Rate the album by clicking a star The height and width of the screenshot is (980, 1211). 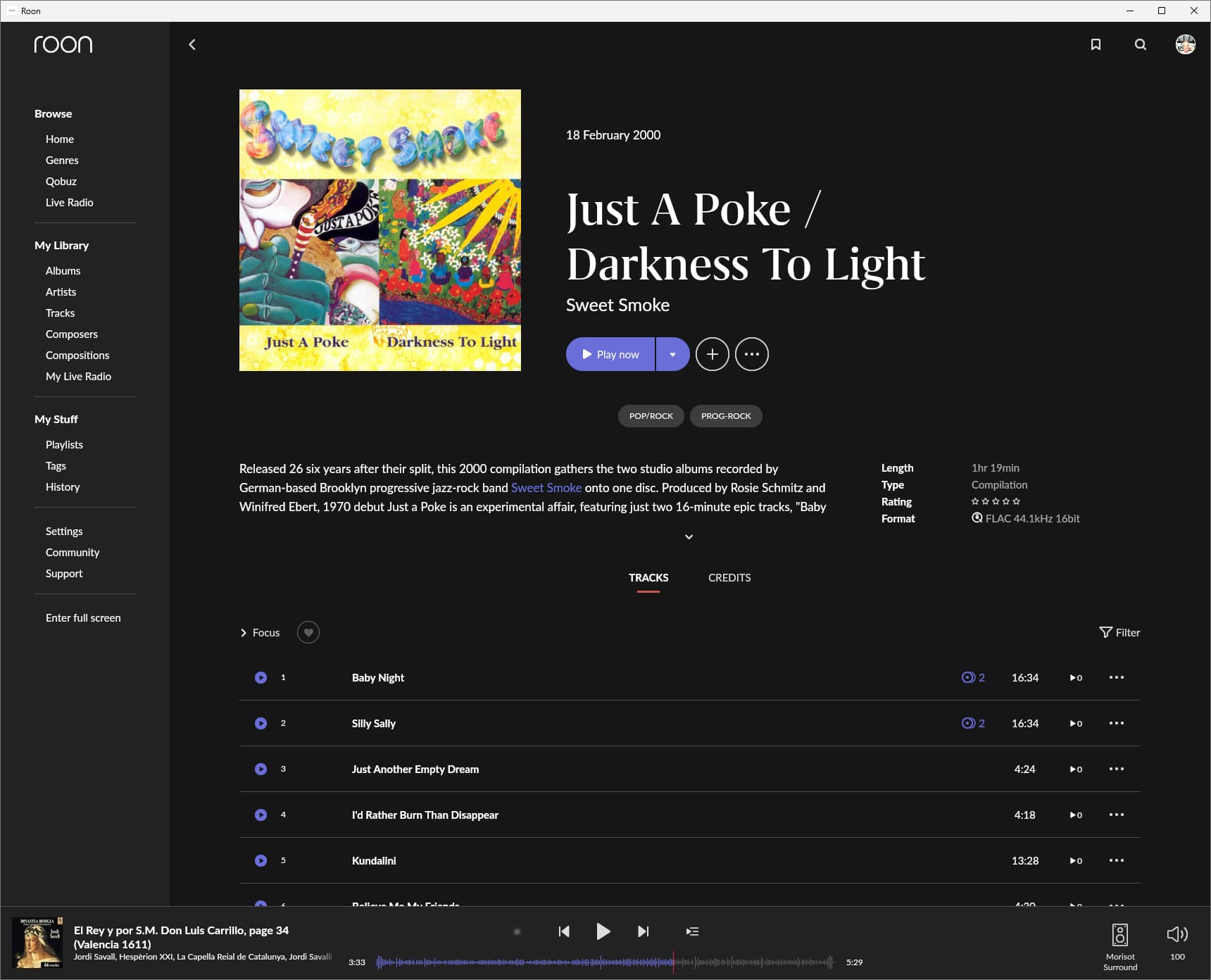[996, 501]
